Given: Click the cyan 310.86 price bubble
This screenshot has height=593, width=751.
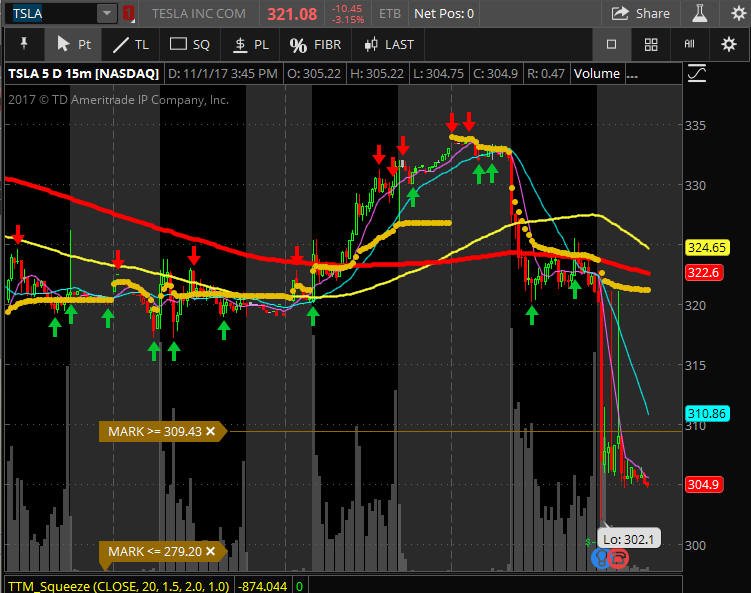Looking at the screenshot, I should click(707, 413).
